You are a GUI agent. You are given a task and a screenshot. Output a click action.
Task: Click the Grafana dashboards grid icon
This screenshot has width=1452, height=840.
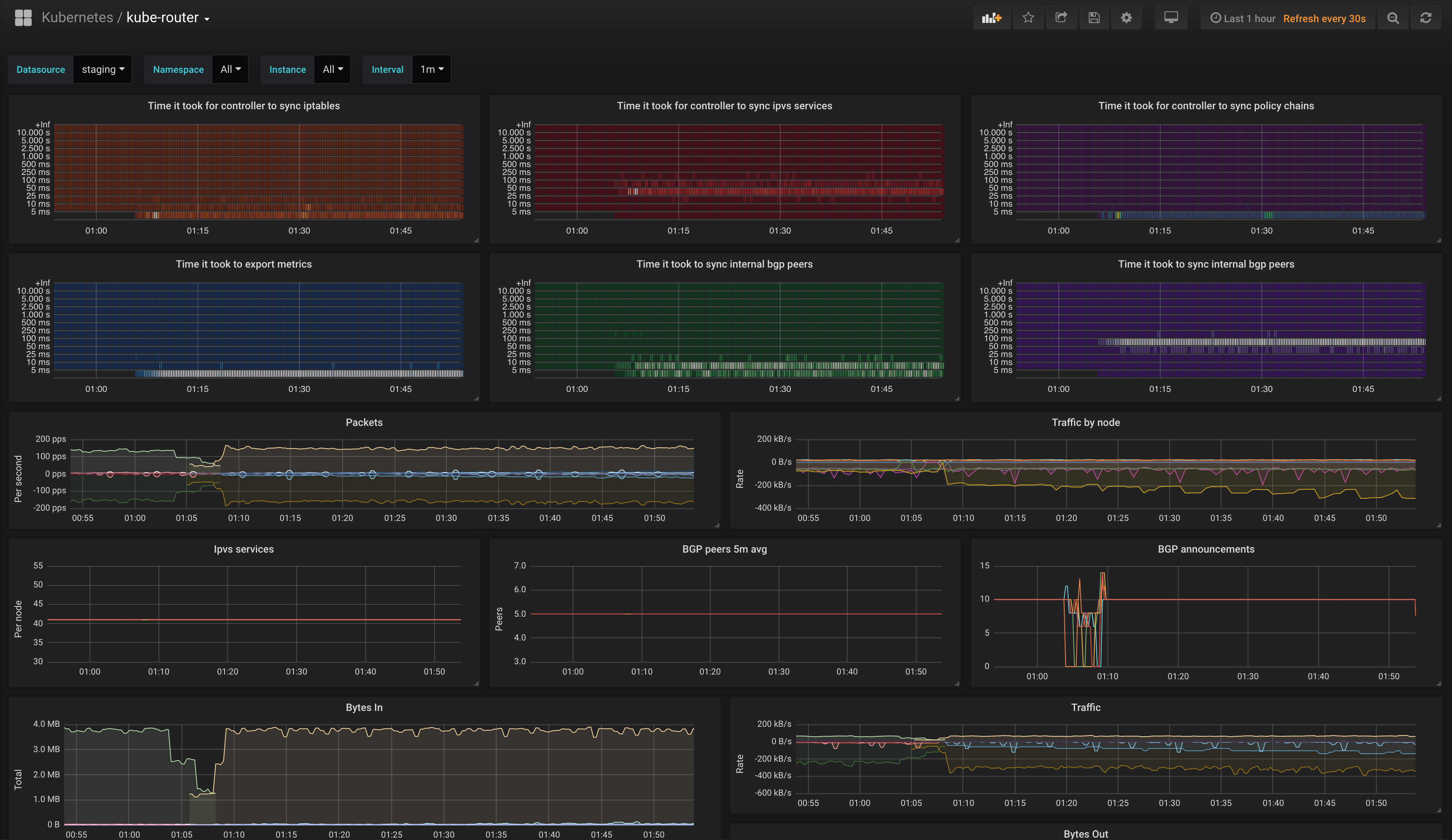point(23,18)
